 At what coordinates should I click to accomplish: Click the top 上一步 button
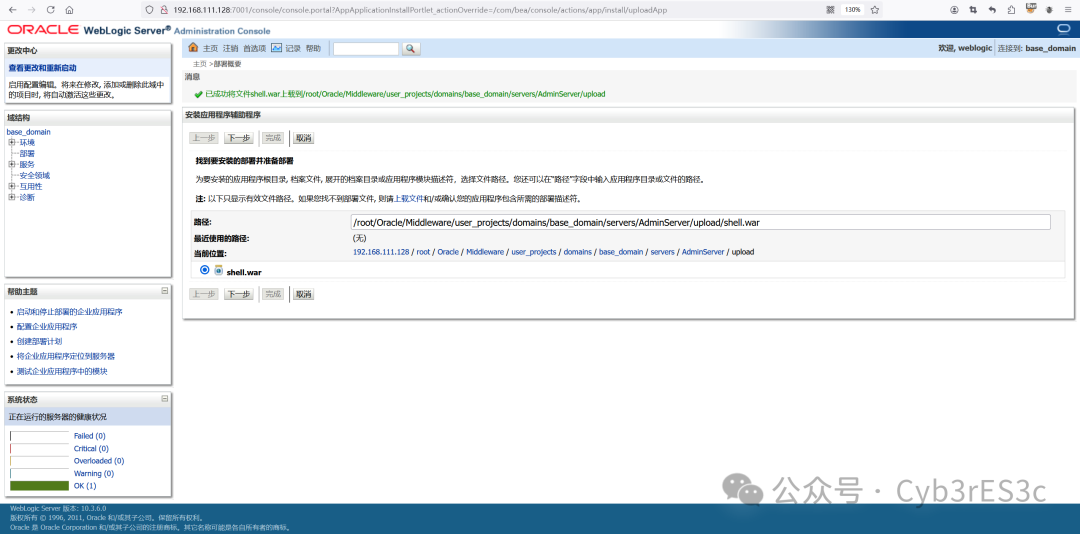(204, 138)
